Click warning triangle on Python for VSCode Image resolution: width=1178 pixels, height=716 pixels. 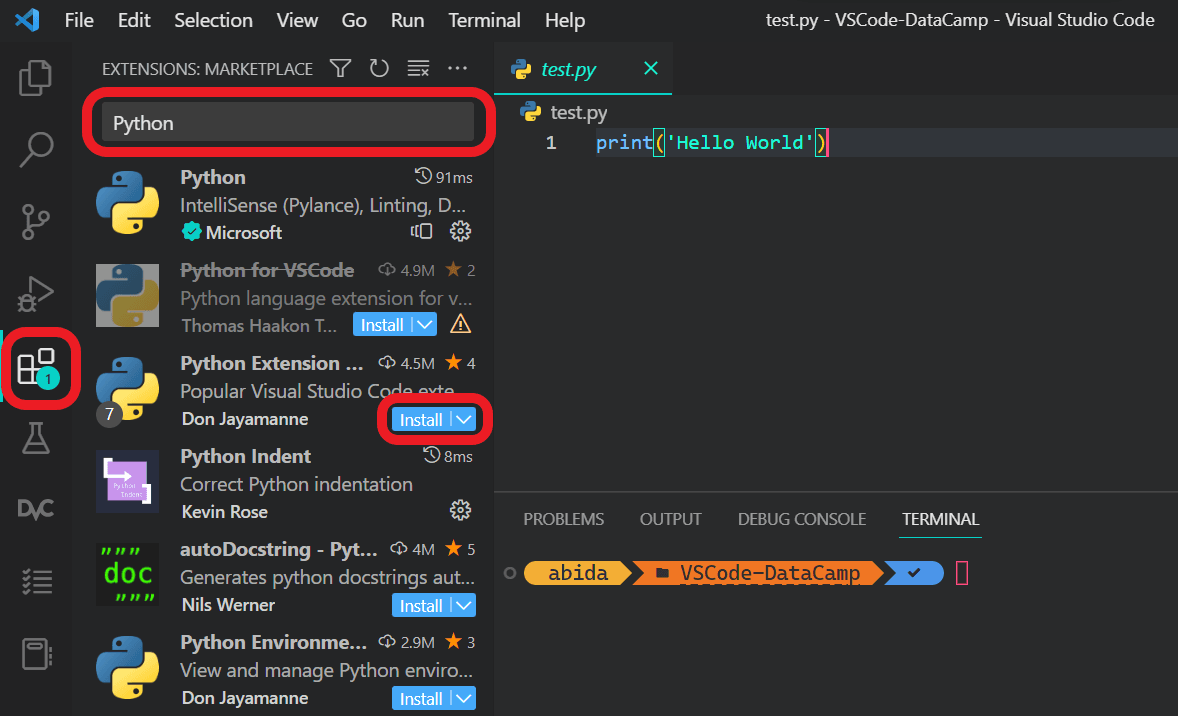click(x=460, y=324)
